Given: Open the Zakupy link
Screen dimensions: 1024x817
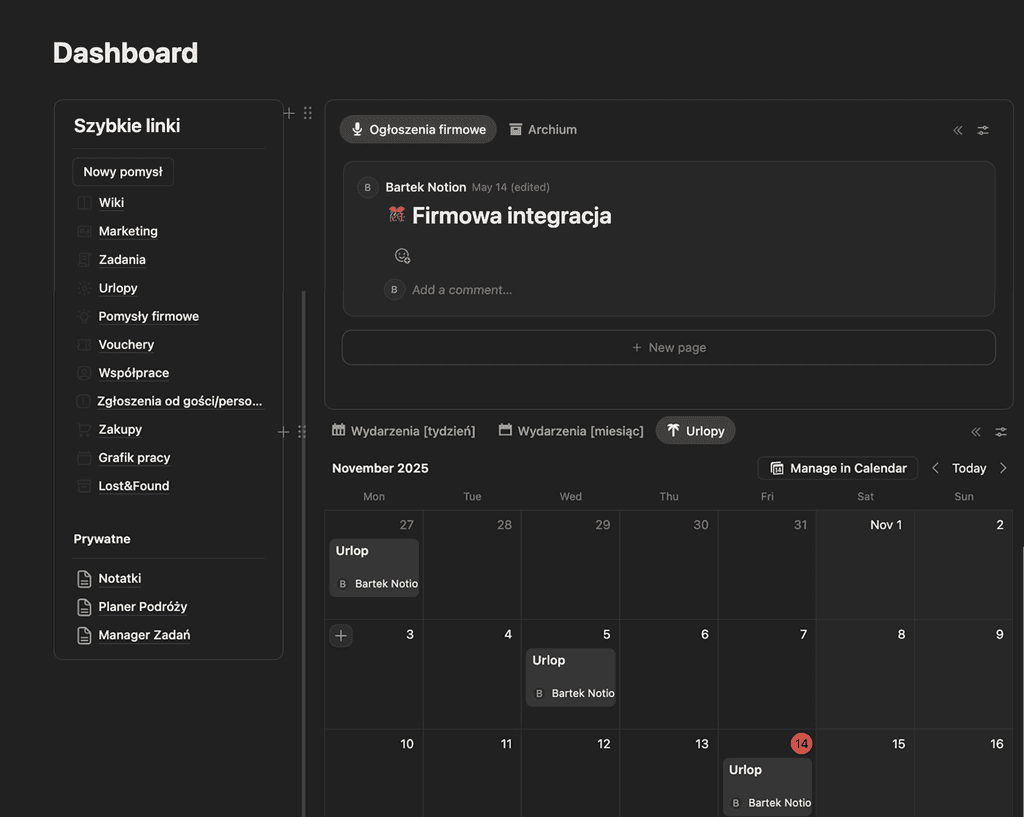Looking at the screenshot, I should (x=120, y=429).
